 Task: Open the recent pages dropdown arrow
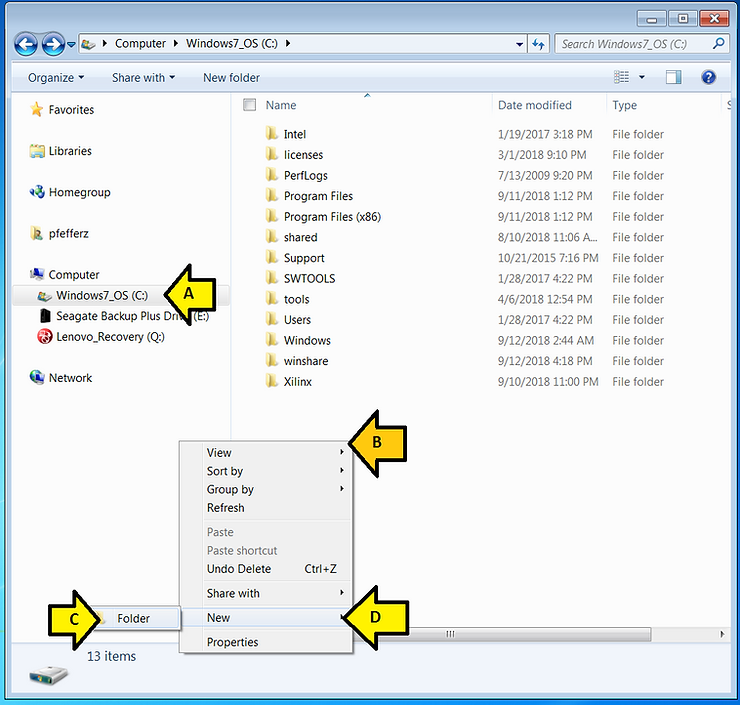coord(71,44)
